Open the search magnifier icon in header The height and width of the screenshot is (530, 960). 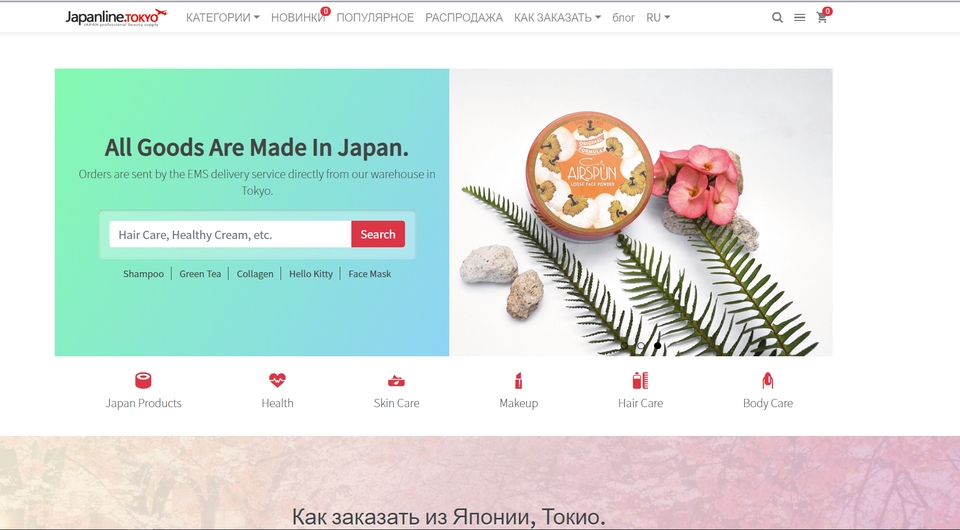click(777, 18)
